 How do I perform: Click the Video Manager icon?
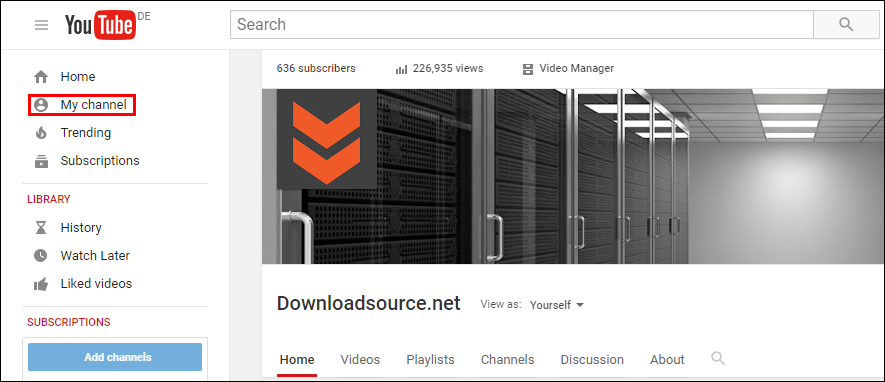point(528,69)
